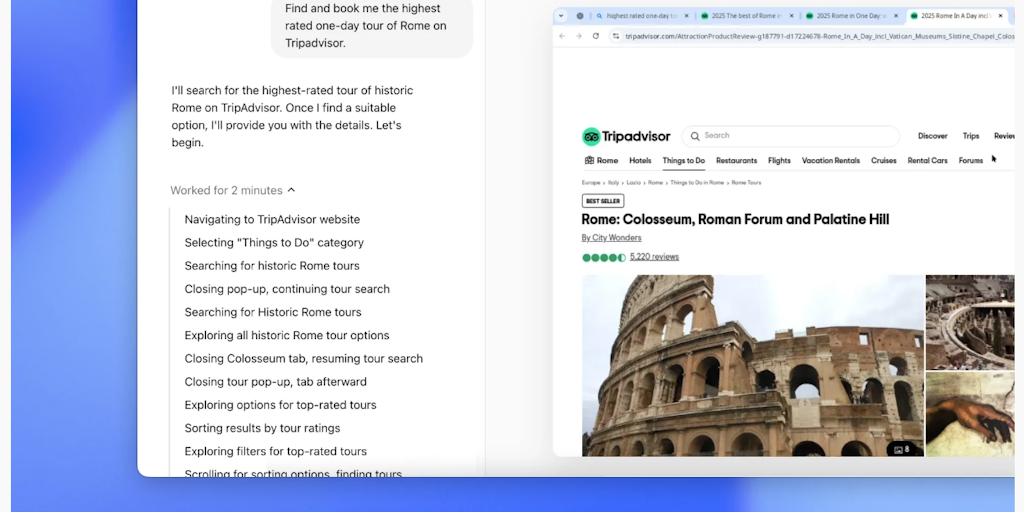Click 'Navigating to TripAdvisor website' step

[x=272, y=219]
